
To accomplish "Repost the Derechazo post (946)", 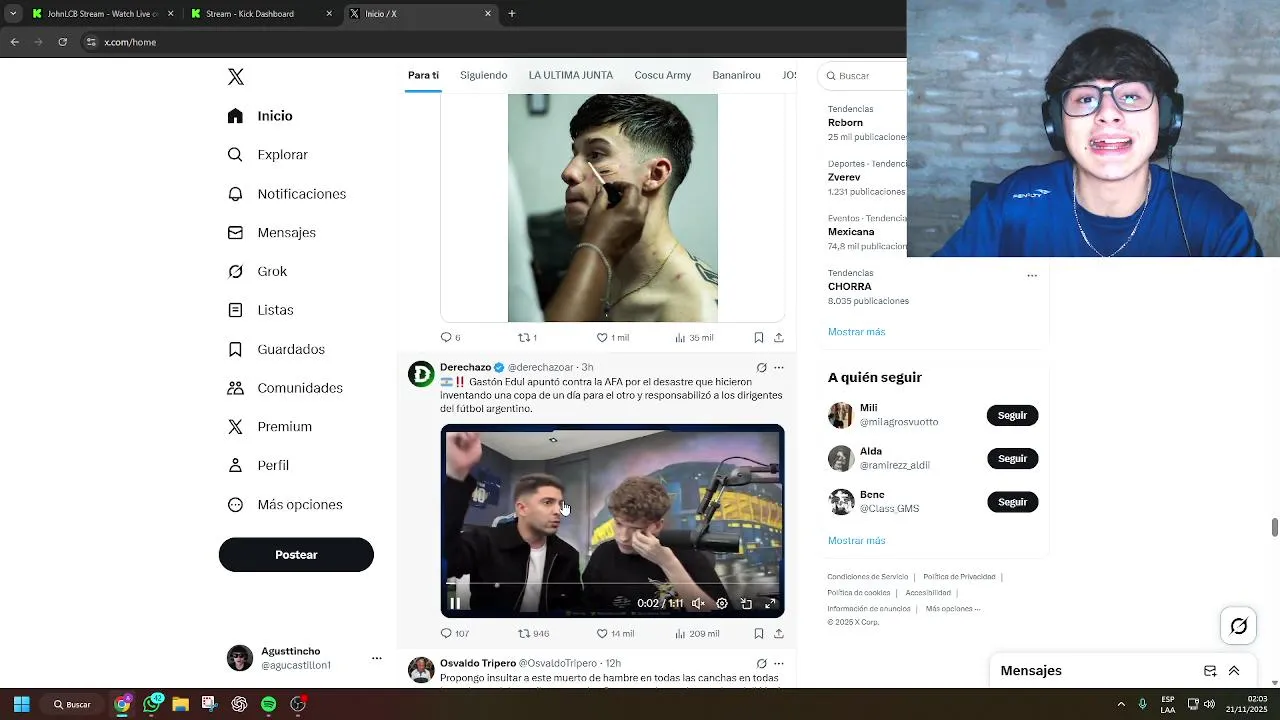I will [x=533, y=634].
